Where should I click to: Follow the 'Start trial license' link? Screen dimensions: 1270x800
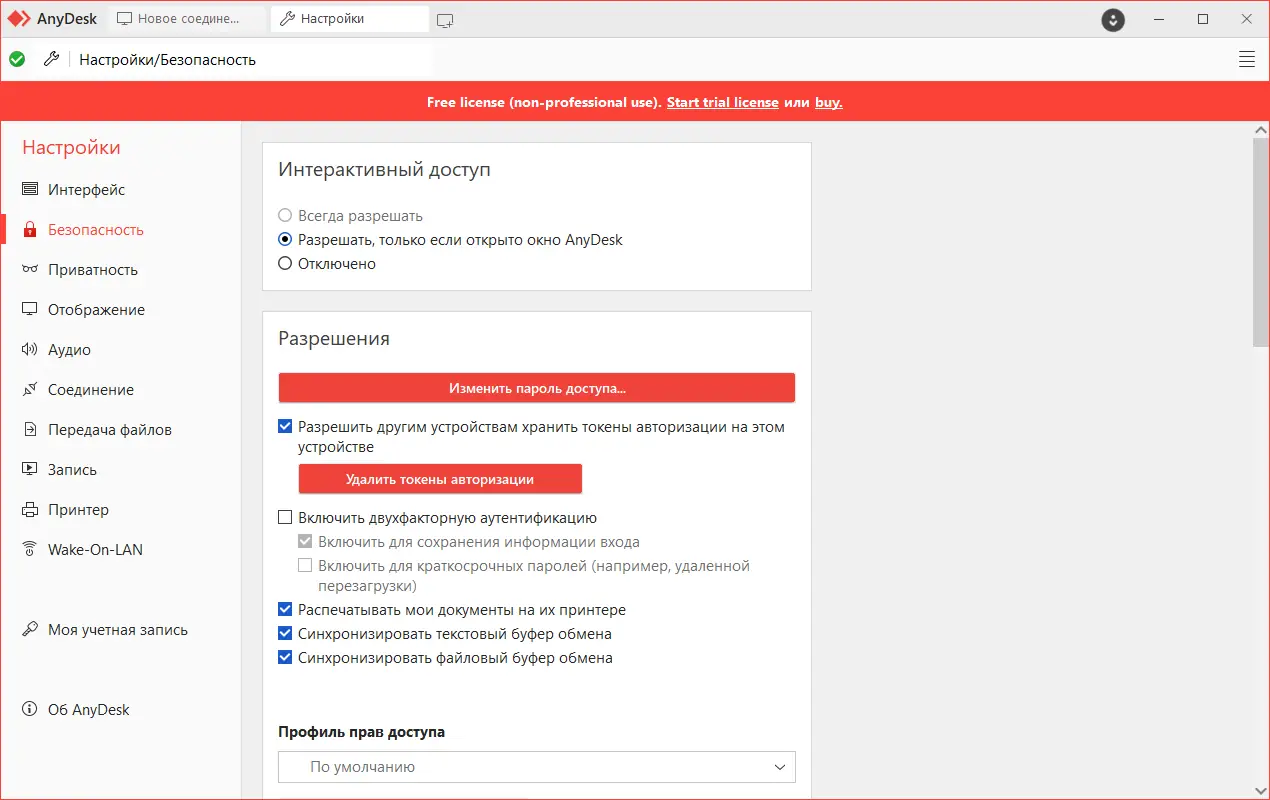(723, 102)
